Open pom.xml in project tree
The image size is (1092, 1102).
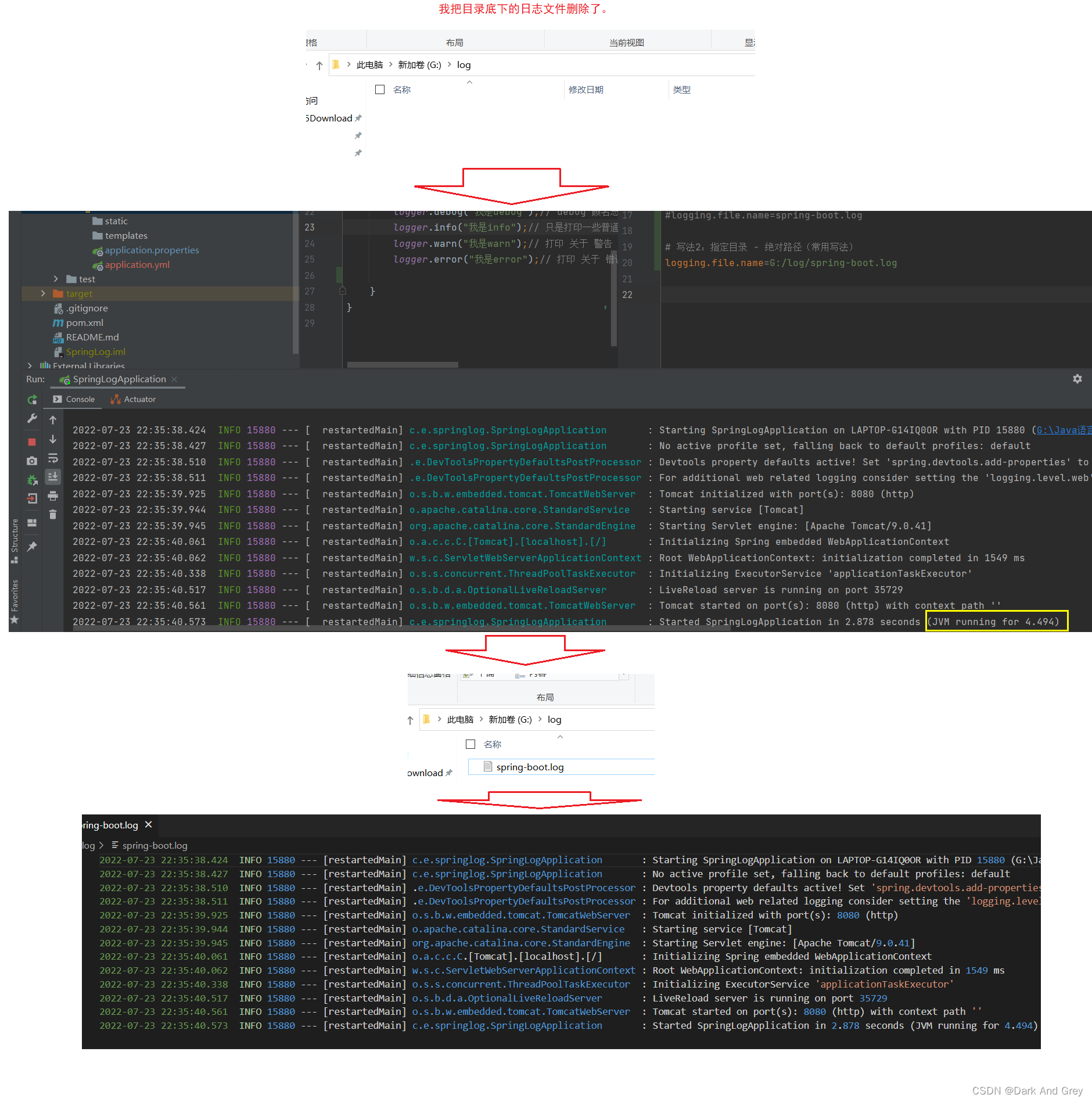78,323
